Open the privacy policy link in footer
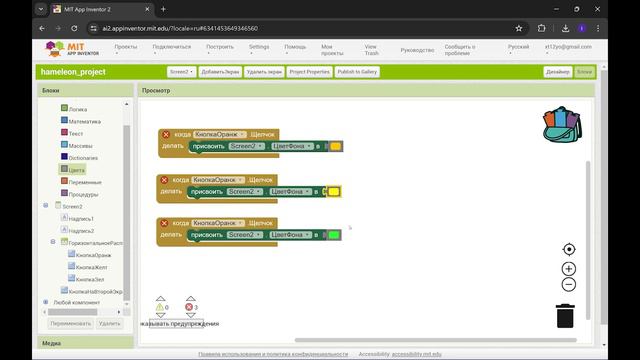This screenshot has height=360, width=640. pos(273,354)
